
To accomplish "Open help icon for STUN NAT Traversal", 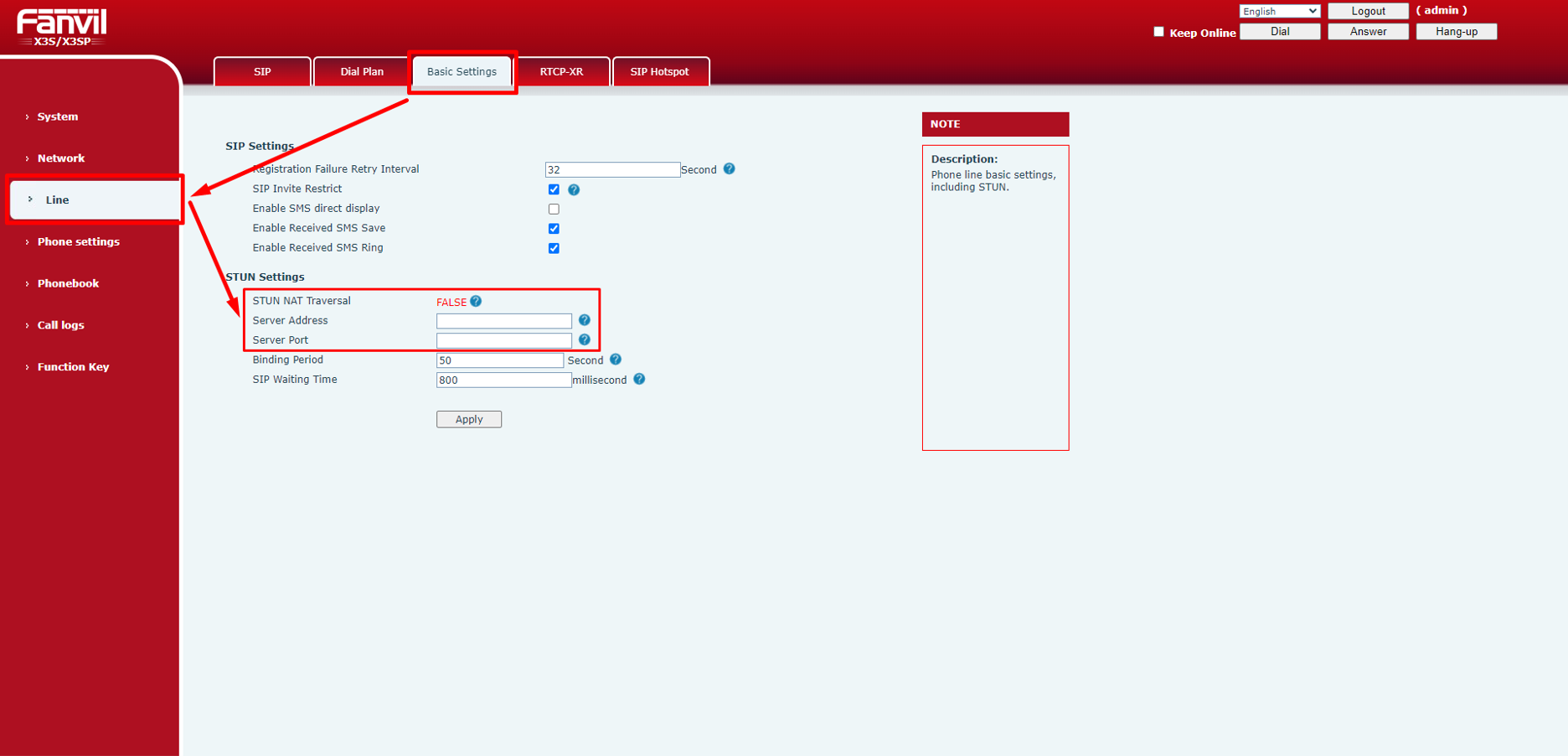I will pyautogui.click(x=476, y=302).
